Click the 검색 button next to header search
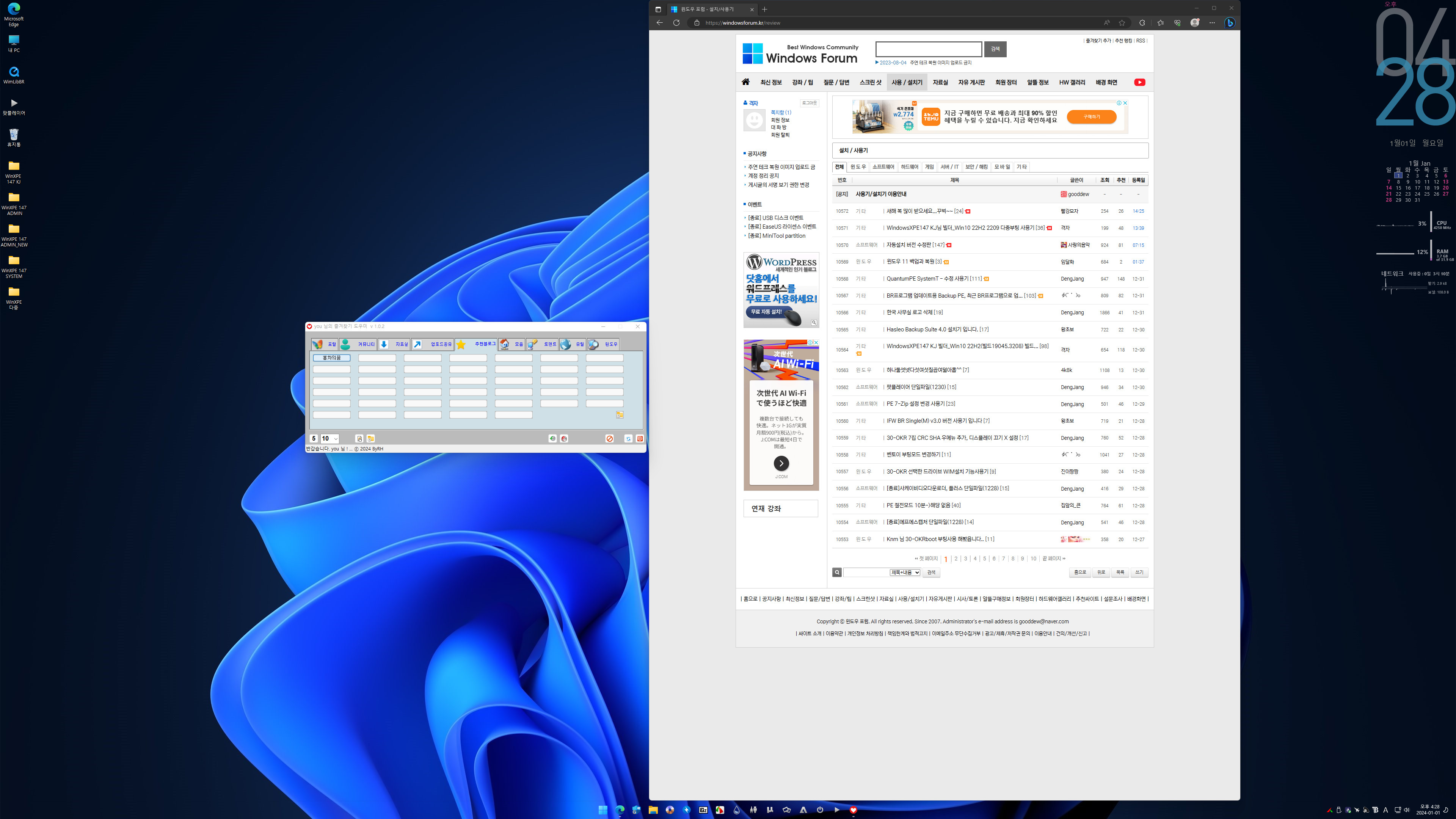 [x=995, y=49]
